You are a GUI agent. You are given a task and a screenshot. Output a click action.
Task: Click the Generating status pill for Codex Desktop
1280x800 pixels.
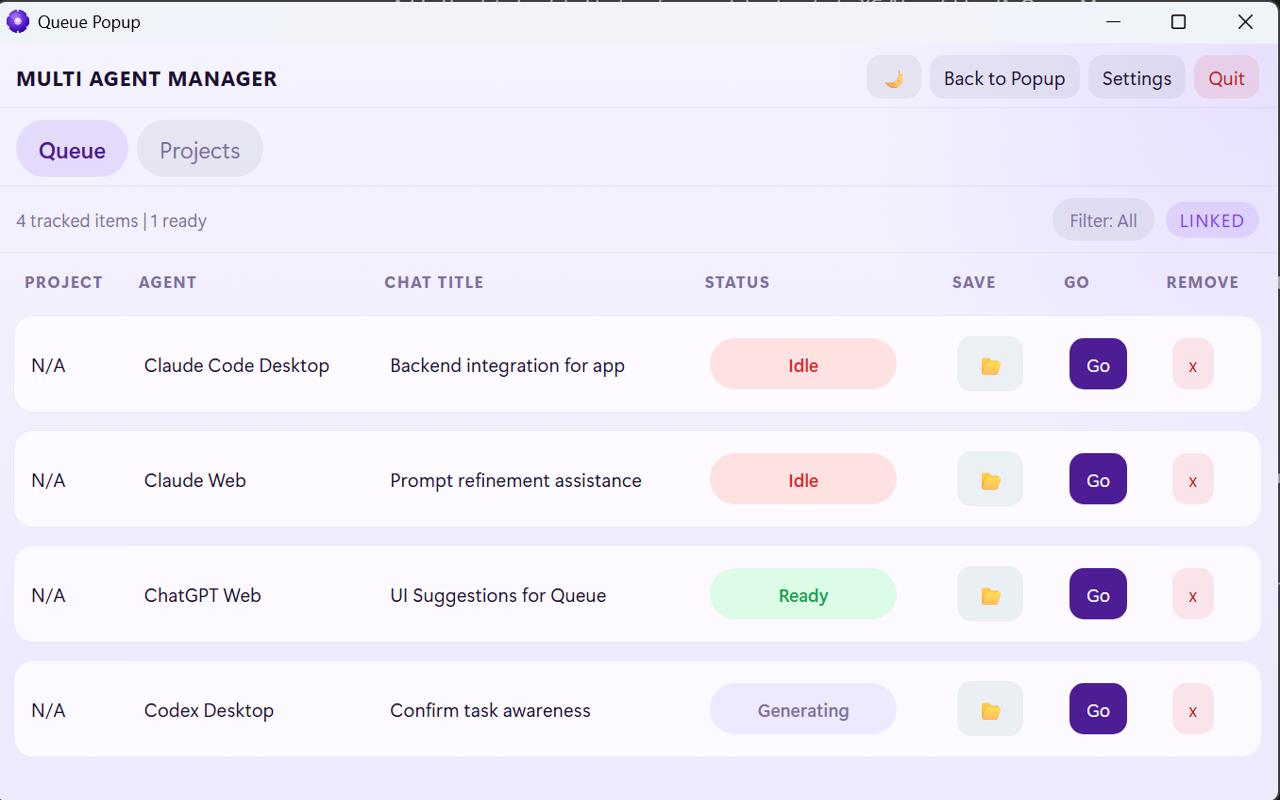tap(803, 709)
